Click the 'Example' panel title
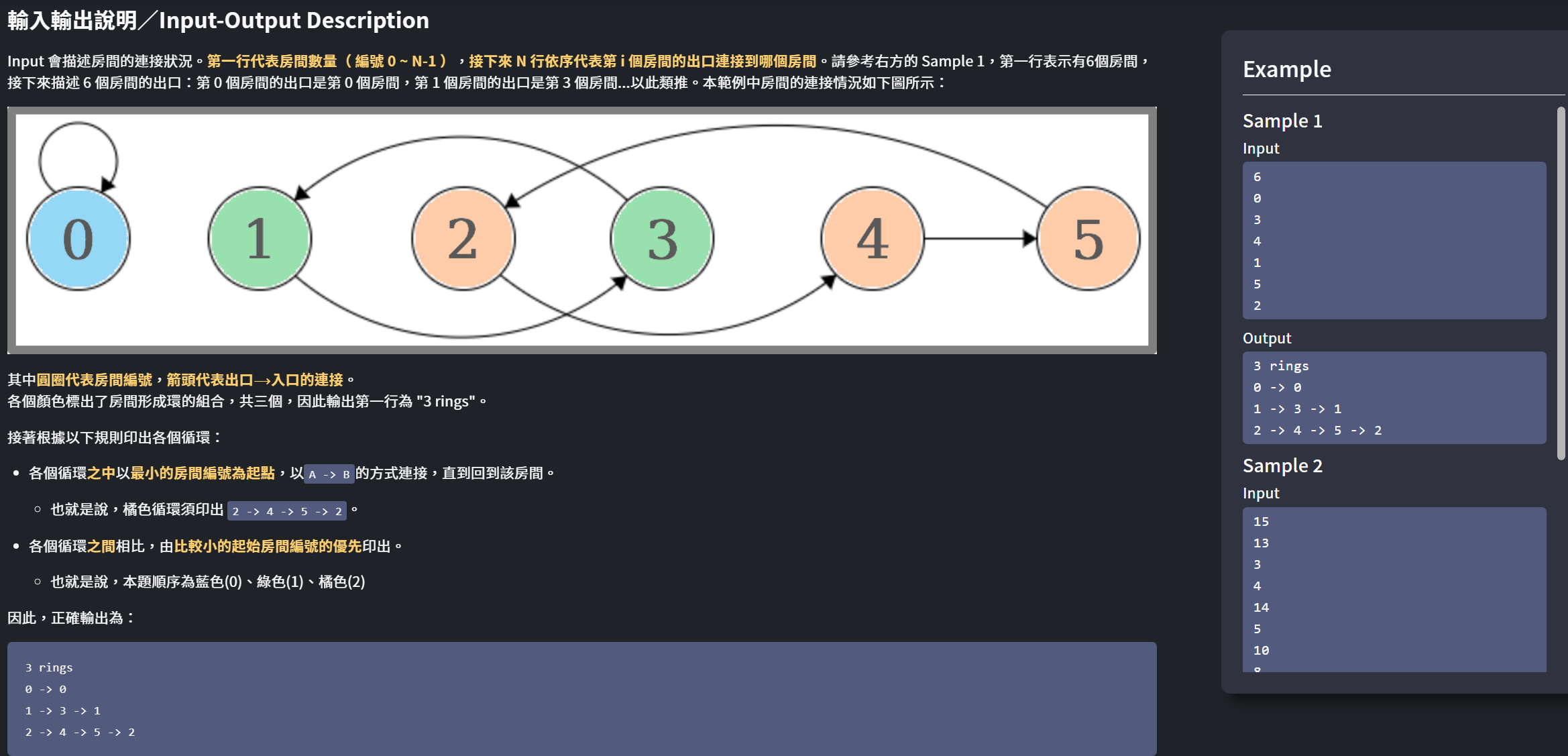1568x756 pixels. click(x=1287, y=69)
